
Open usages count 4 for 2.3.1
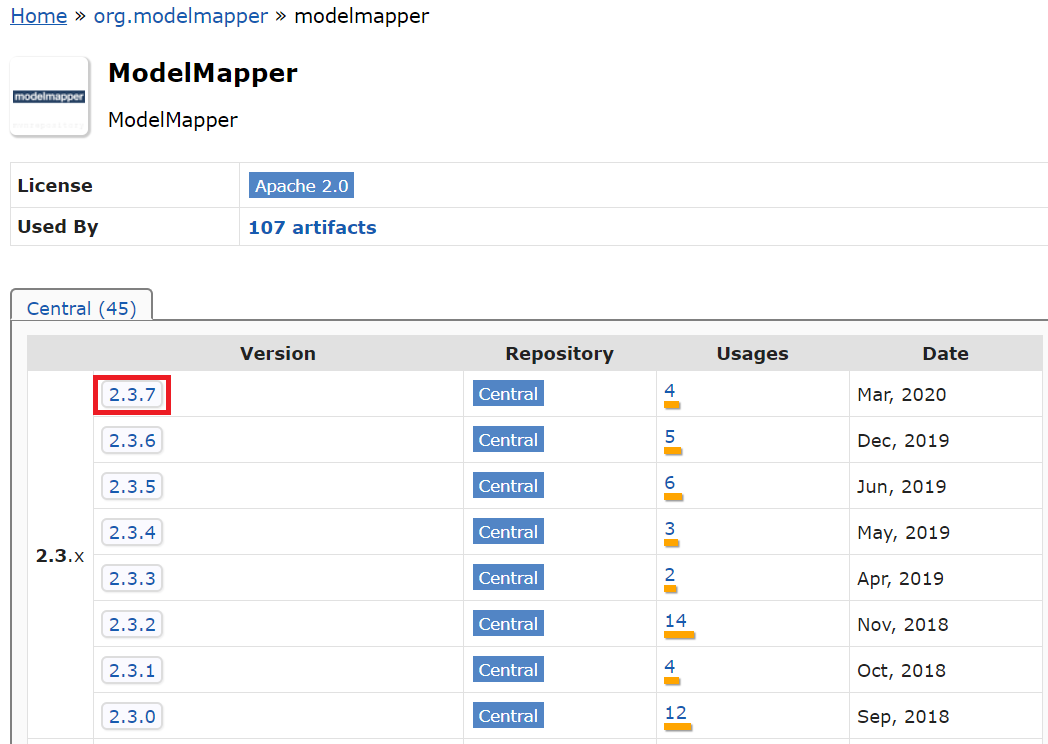(670, 667)
